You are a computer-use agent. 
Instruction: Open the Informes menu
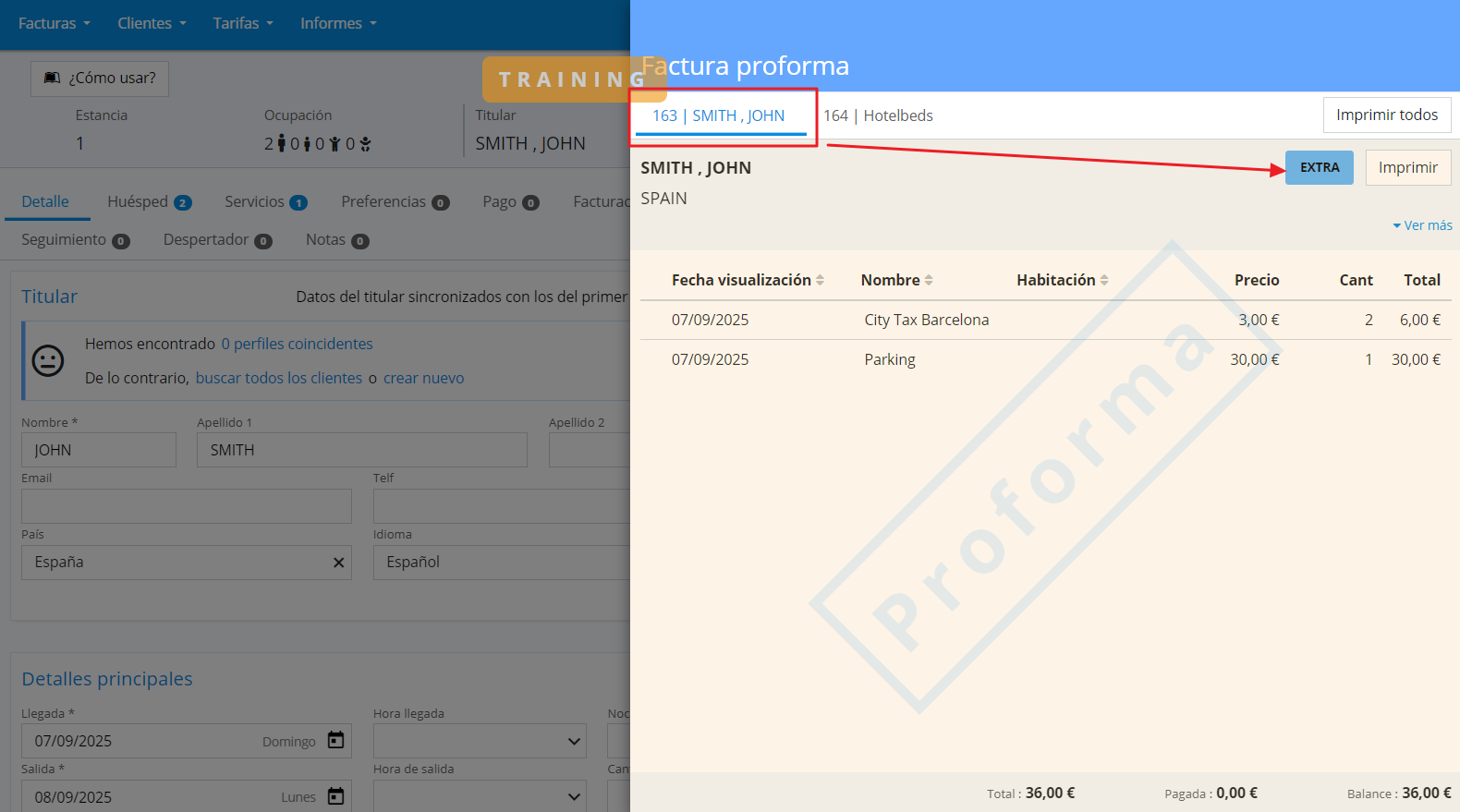pos(338,23)
